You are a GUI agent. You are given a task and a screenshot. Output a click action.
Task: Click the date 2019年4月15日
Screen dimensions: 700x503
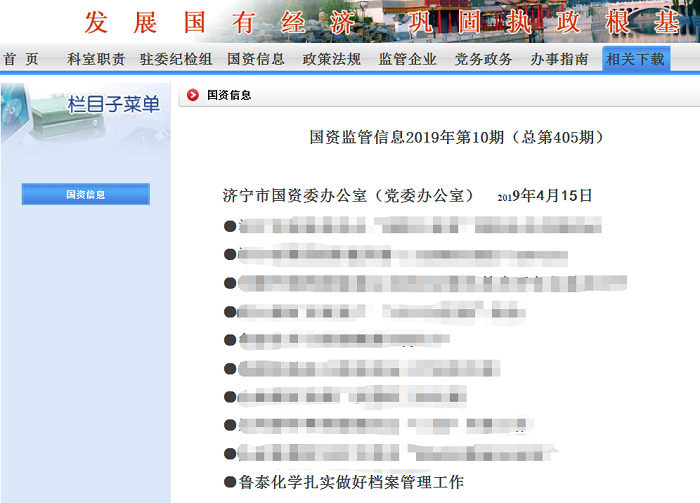coord(545,195)
